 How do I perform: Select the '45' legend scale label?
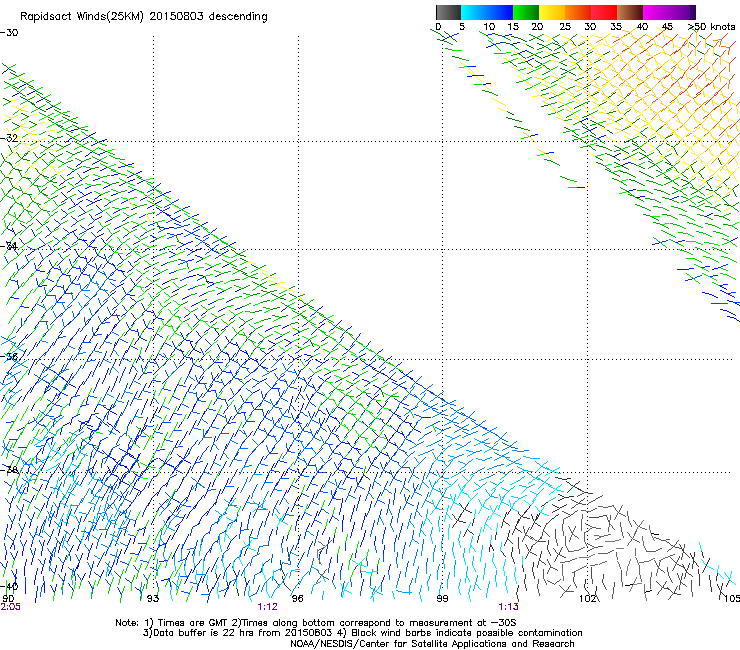(667, 26)
